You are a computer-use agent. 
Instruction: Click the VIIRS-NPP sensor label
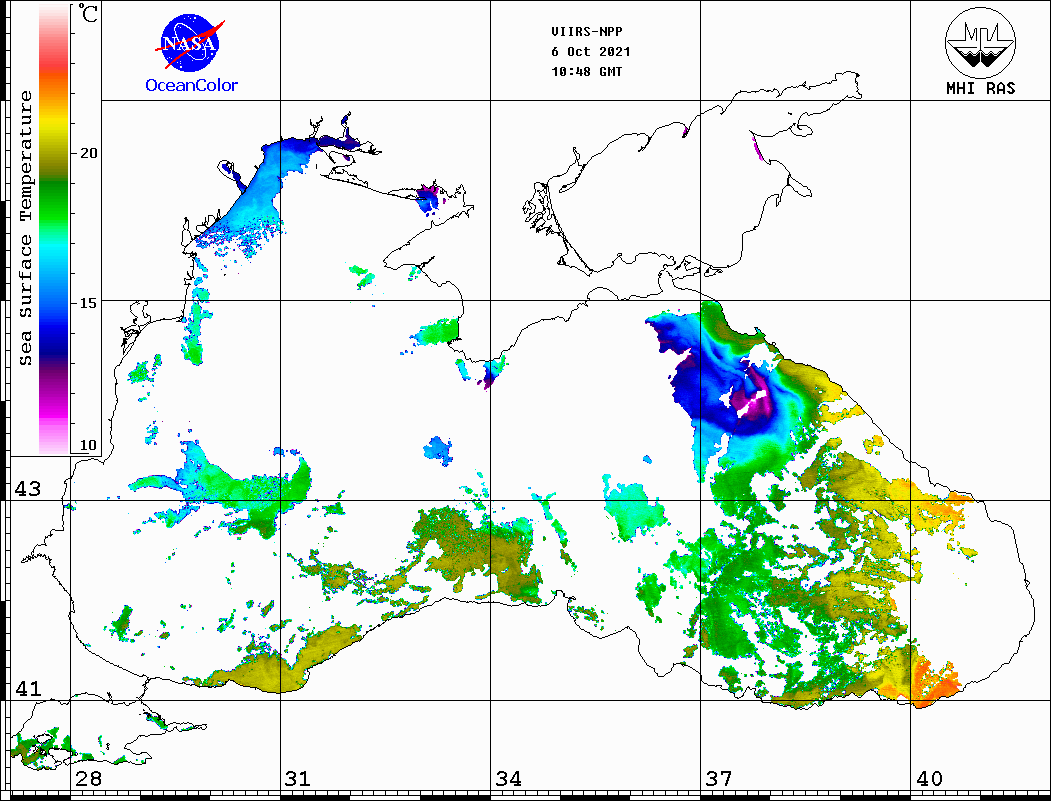pos(587,32)
